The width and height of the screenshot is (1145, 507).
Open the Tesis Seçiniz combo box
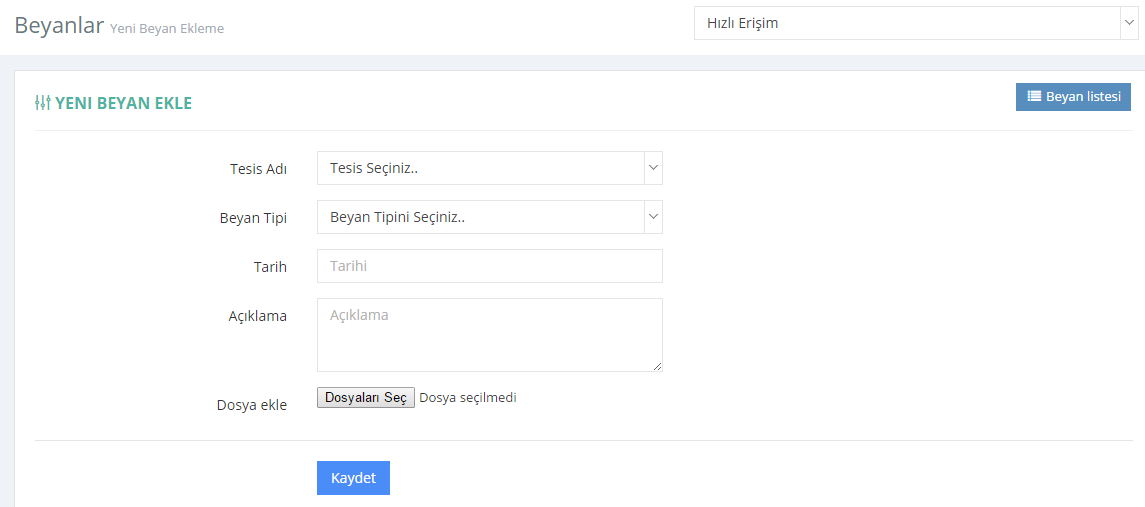489,168
